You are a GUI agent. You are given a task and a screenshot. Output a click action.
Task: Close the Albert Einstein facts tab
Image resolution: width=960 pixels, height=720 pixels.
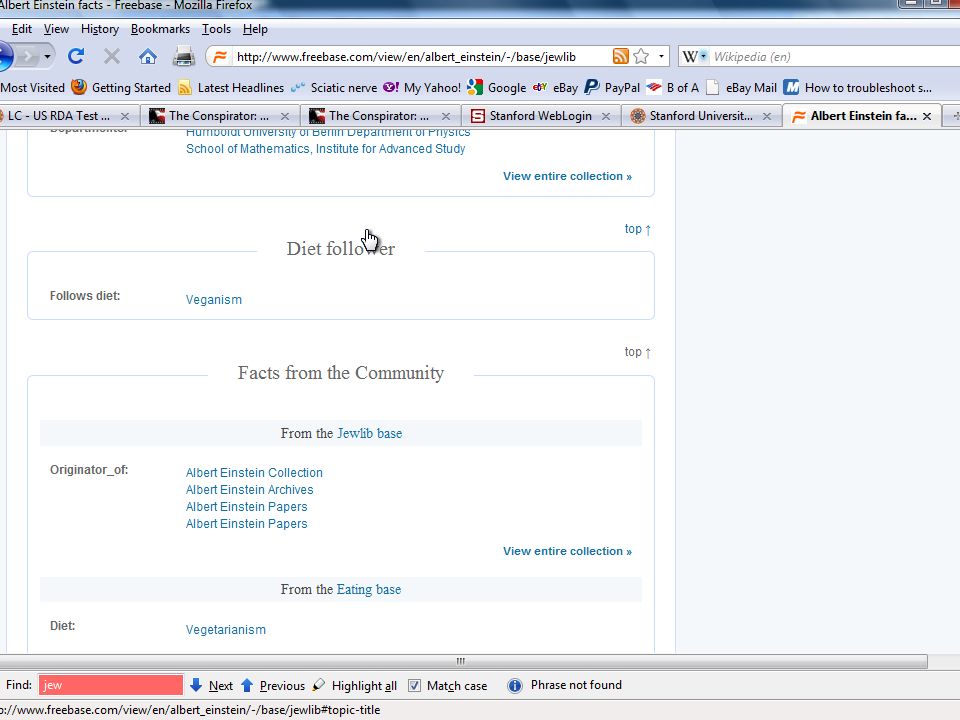[x=927, y=116]
